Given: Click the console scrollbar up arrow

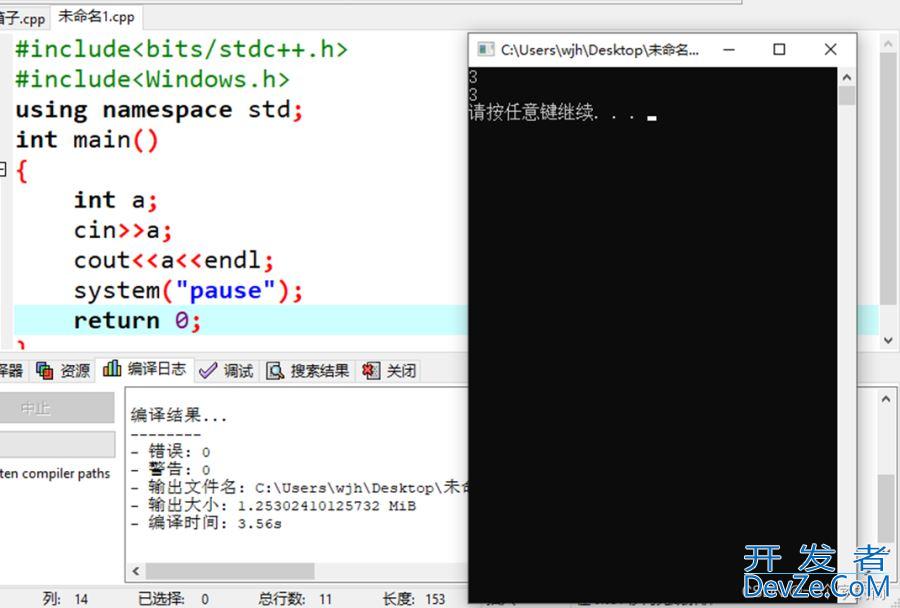Looking at the screenshot, I should click(x=847, y=77).
